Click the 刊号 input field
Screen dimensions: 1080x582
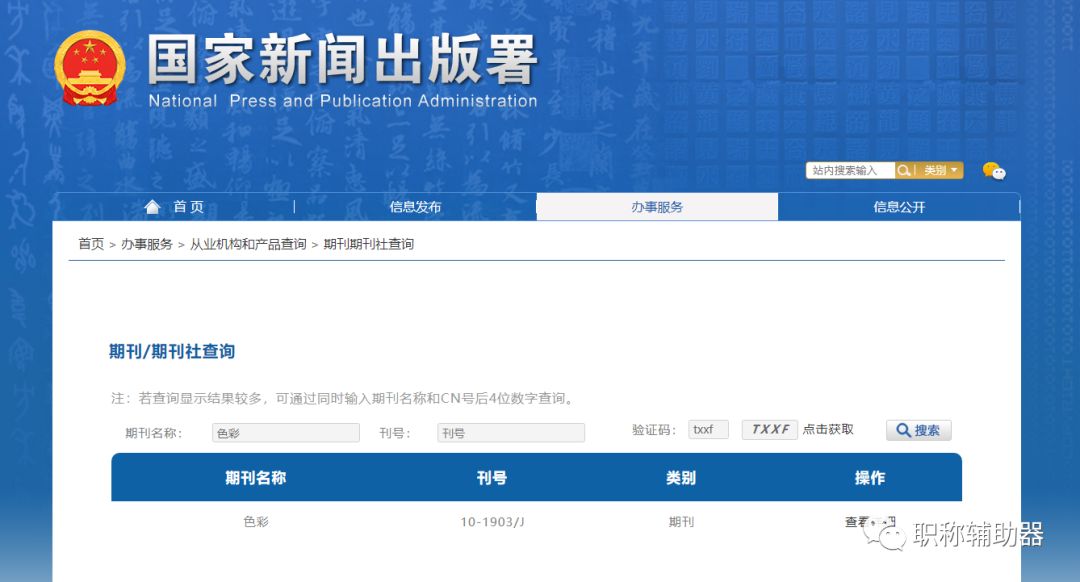pyautogui.click(x=510, y=432)
